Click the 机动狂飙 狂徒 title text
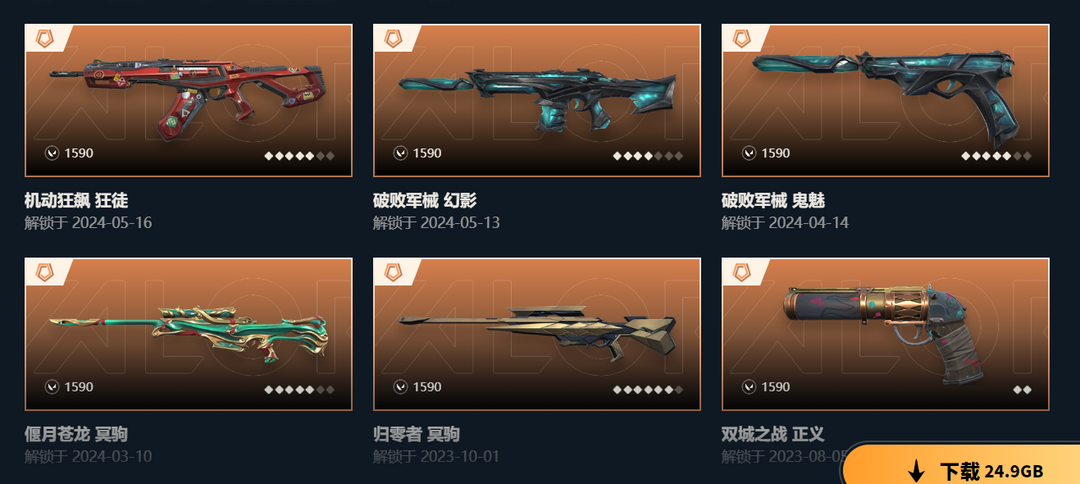This screenshot has width=1080, height=484. point(76,200)
